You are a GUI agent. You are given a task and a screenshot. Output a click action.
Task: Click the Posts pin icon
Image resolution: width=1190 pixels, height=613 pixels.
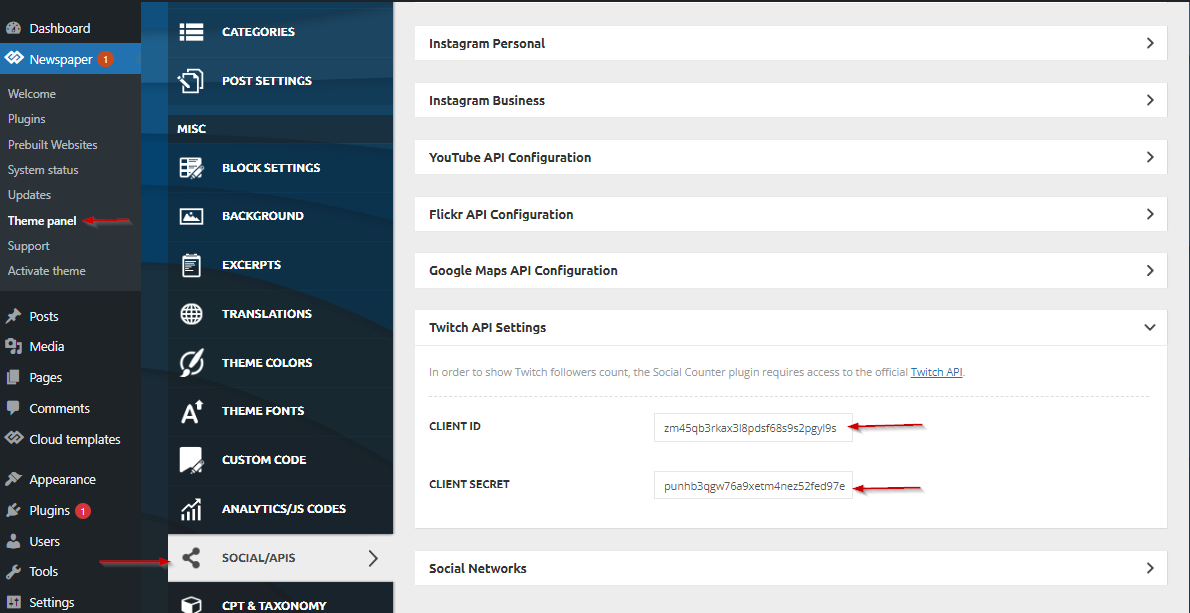pyautogui.click(x=13, y=316)
